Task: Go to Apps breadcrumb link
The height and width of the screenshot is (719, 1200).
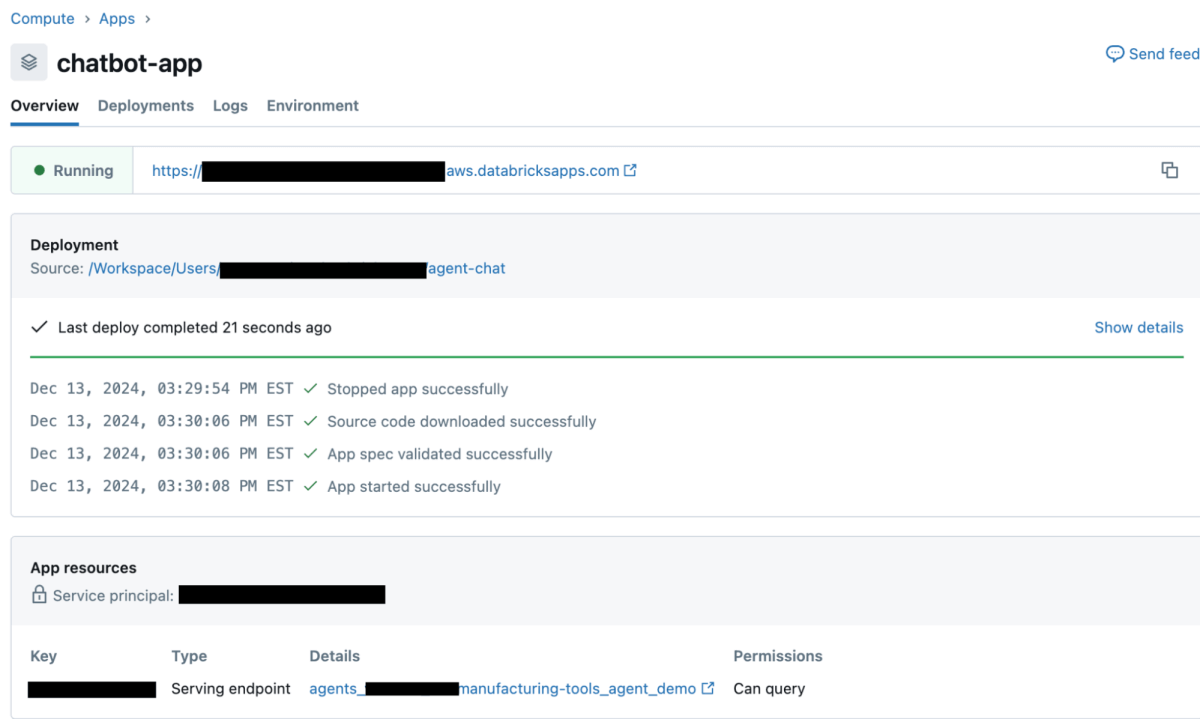Action: tap(117, 19)
